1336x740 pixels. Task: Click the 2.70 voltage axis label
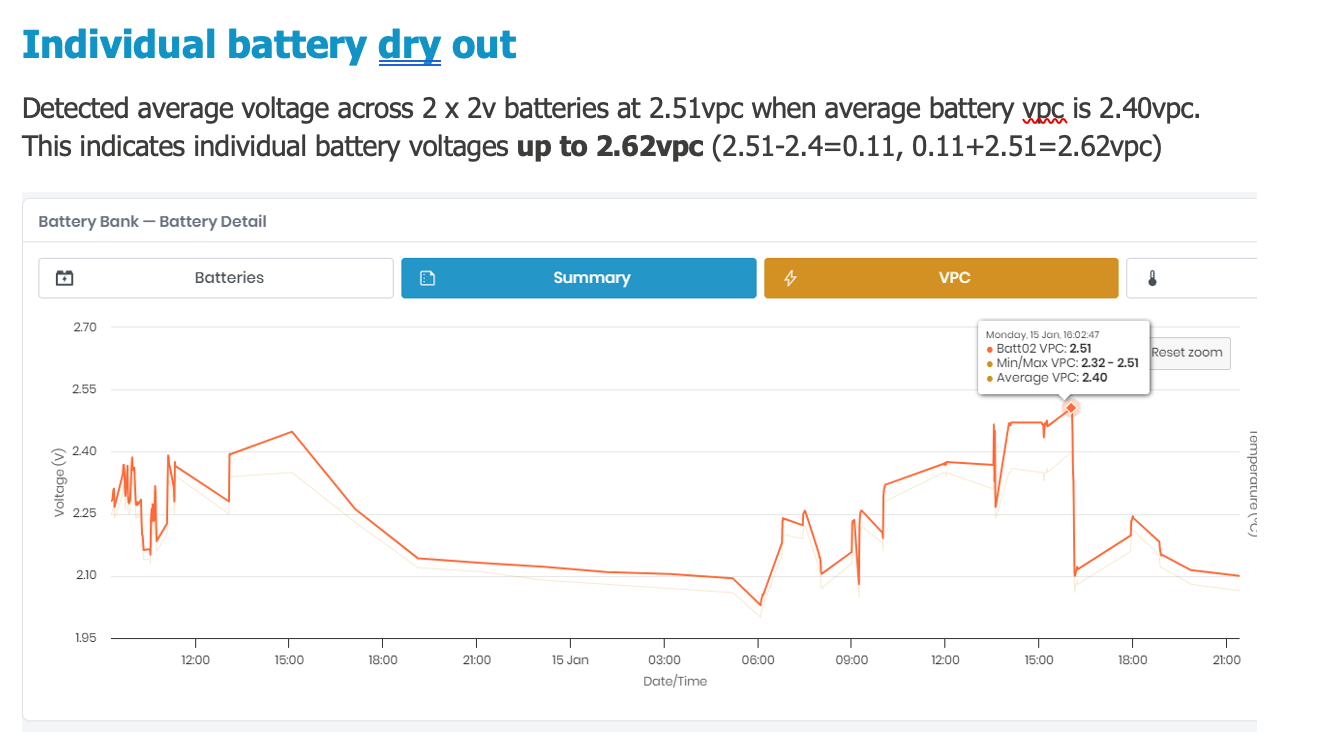(x=85, y=327)
